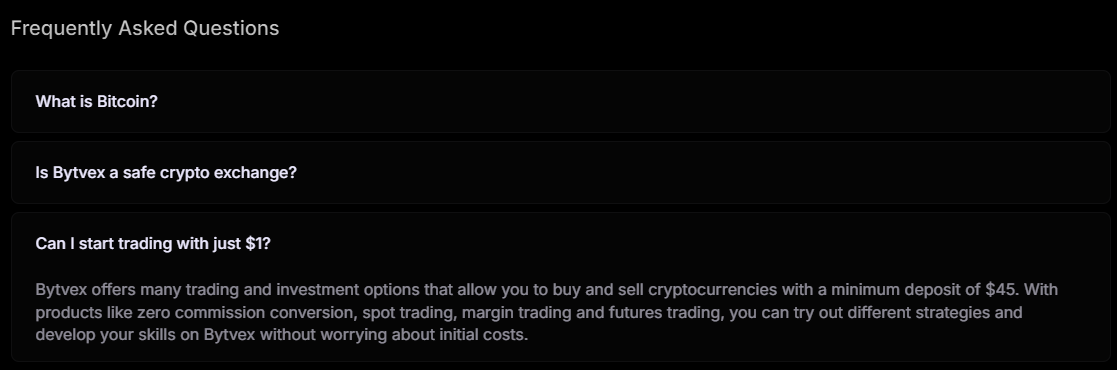The height and width of the screenshot is (370, 1117).
Task: Click the word "Bitcoin?" in first question
Action: pos(127,101)
